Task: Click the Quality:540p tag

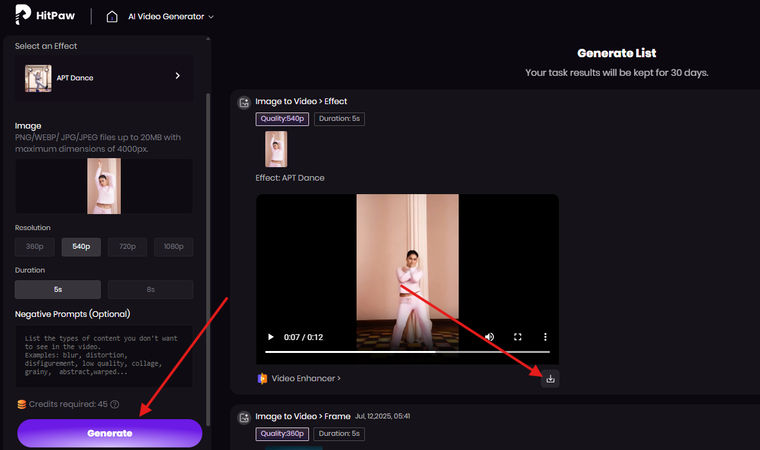Action: pos(282,119)
